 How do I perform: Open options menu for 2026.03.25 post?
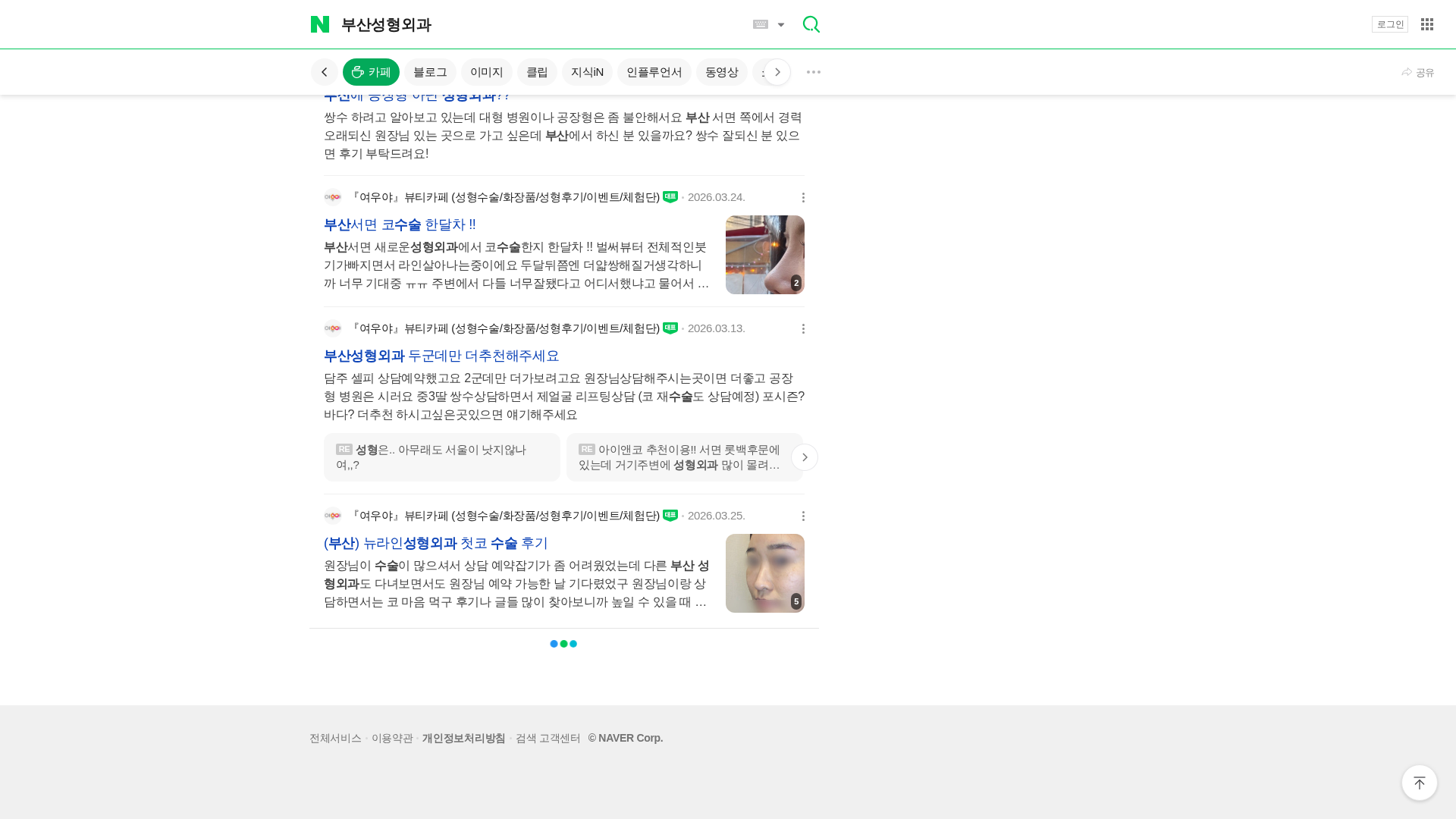tap(803, 516)
